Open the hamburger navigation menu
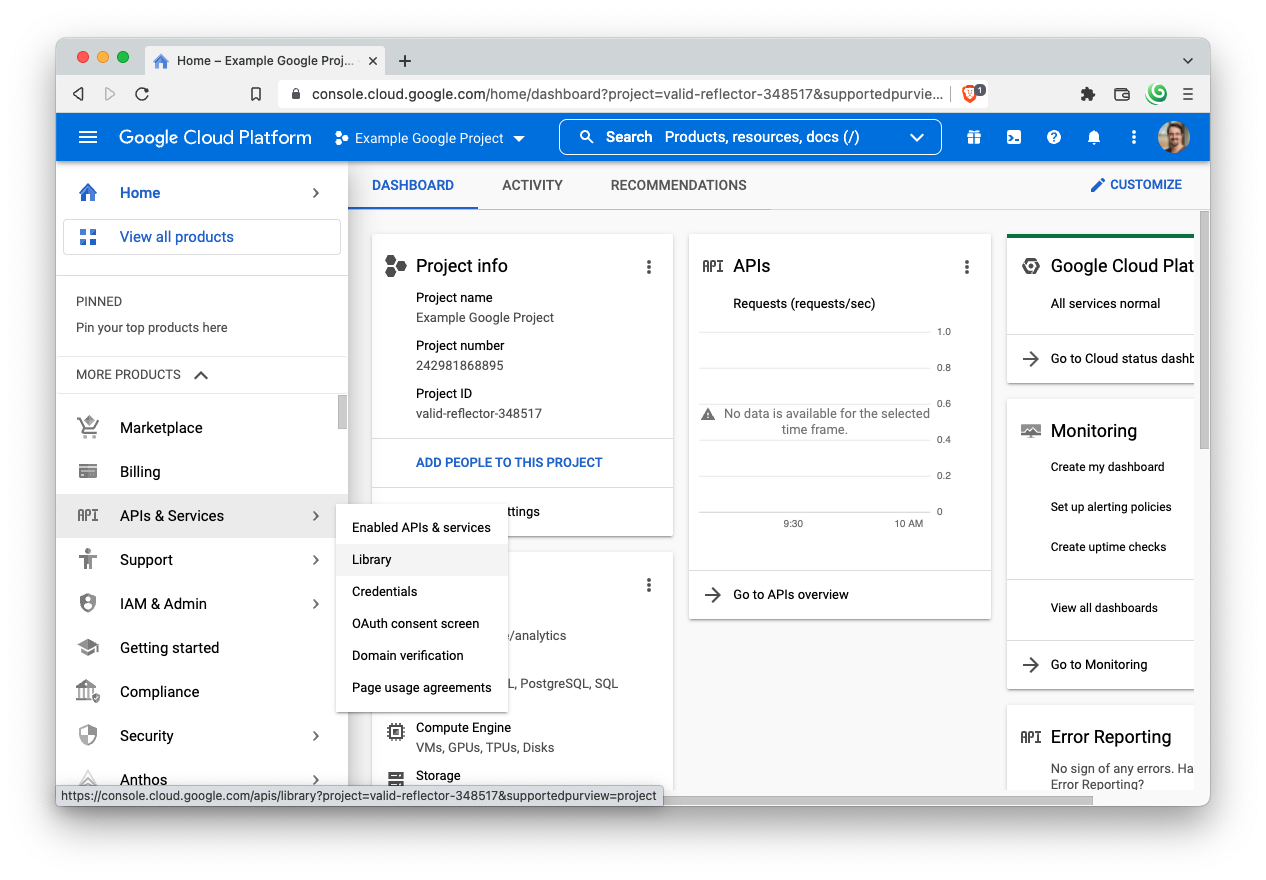This screenshot has height=880, width=1266. pos(88,137)
